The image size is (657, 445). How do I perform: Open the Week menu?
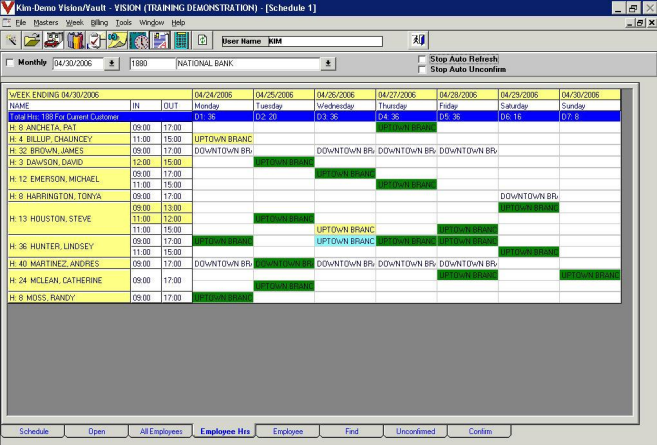pos(75,23)
